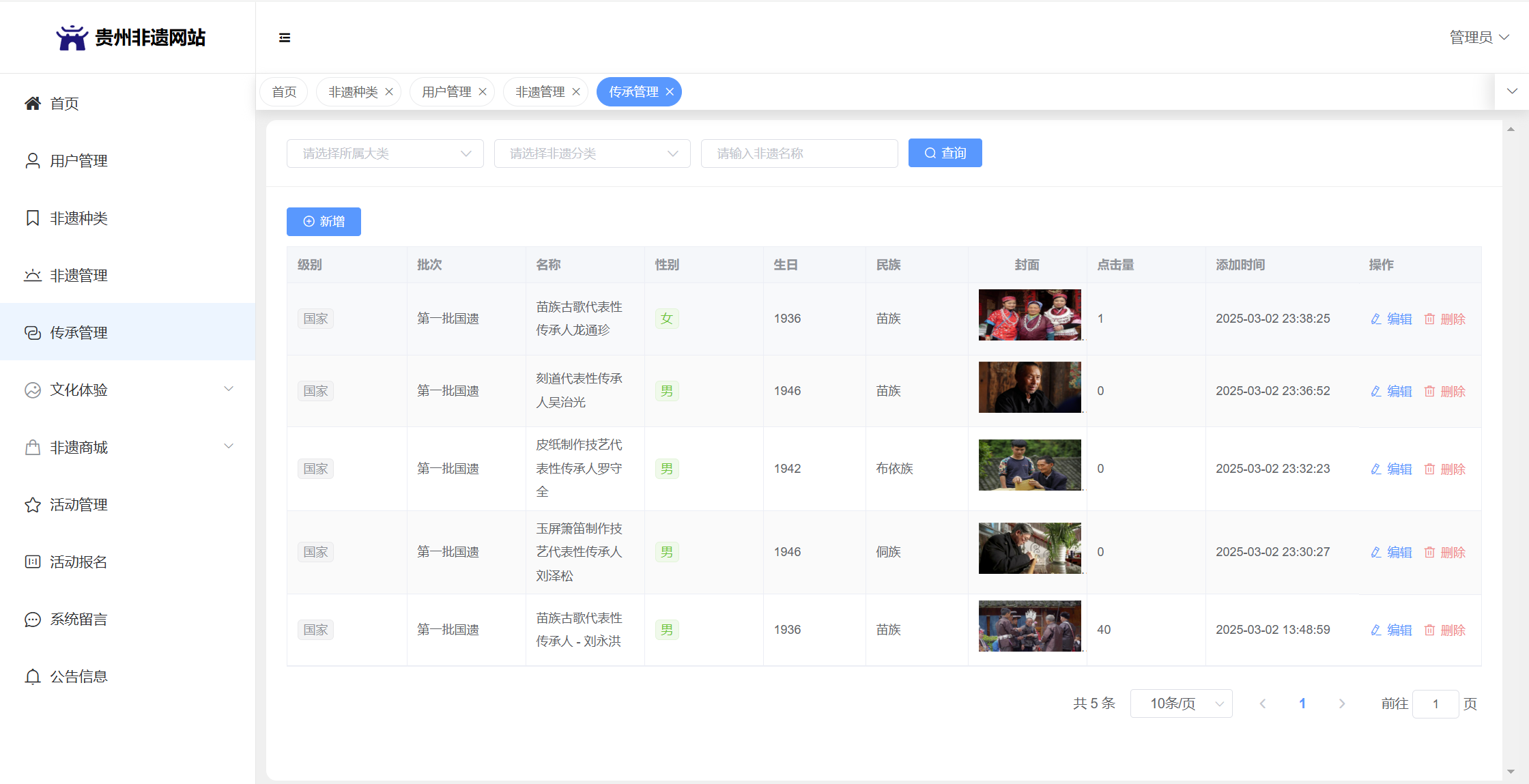The image size is (1529, 784).
Task: Click the star icon beside 活动管理
Action: click(33, 504)
